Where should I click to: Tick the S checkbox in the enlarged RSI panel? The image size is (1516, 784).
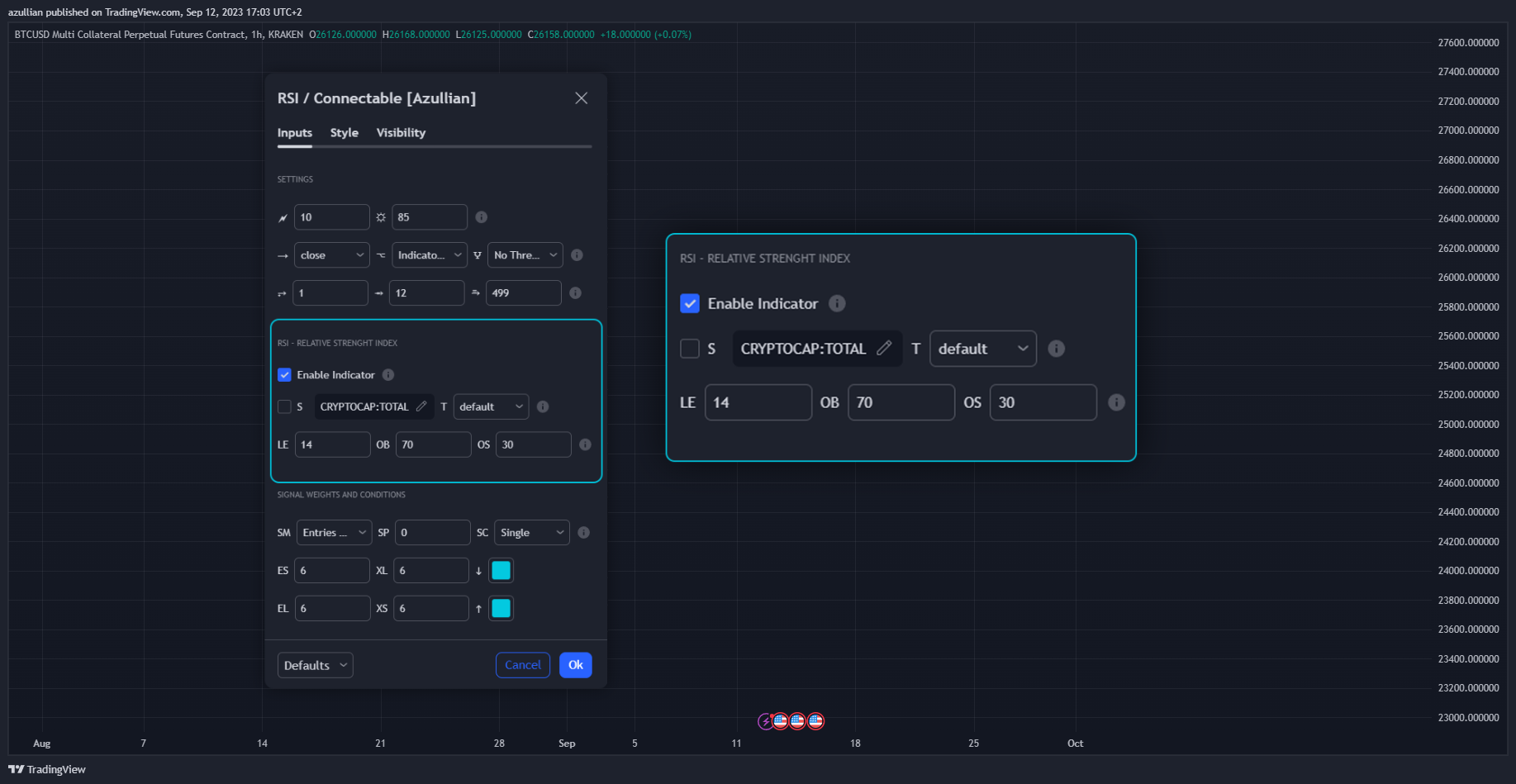[690, 349]
